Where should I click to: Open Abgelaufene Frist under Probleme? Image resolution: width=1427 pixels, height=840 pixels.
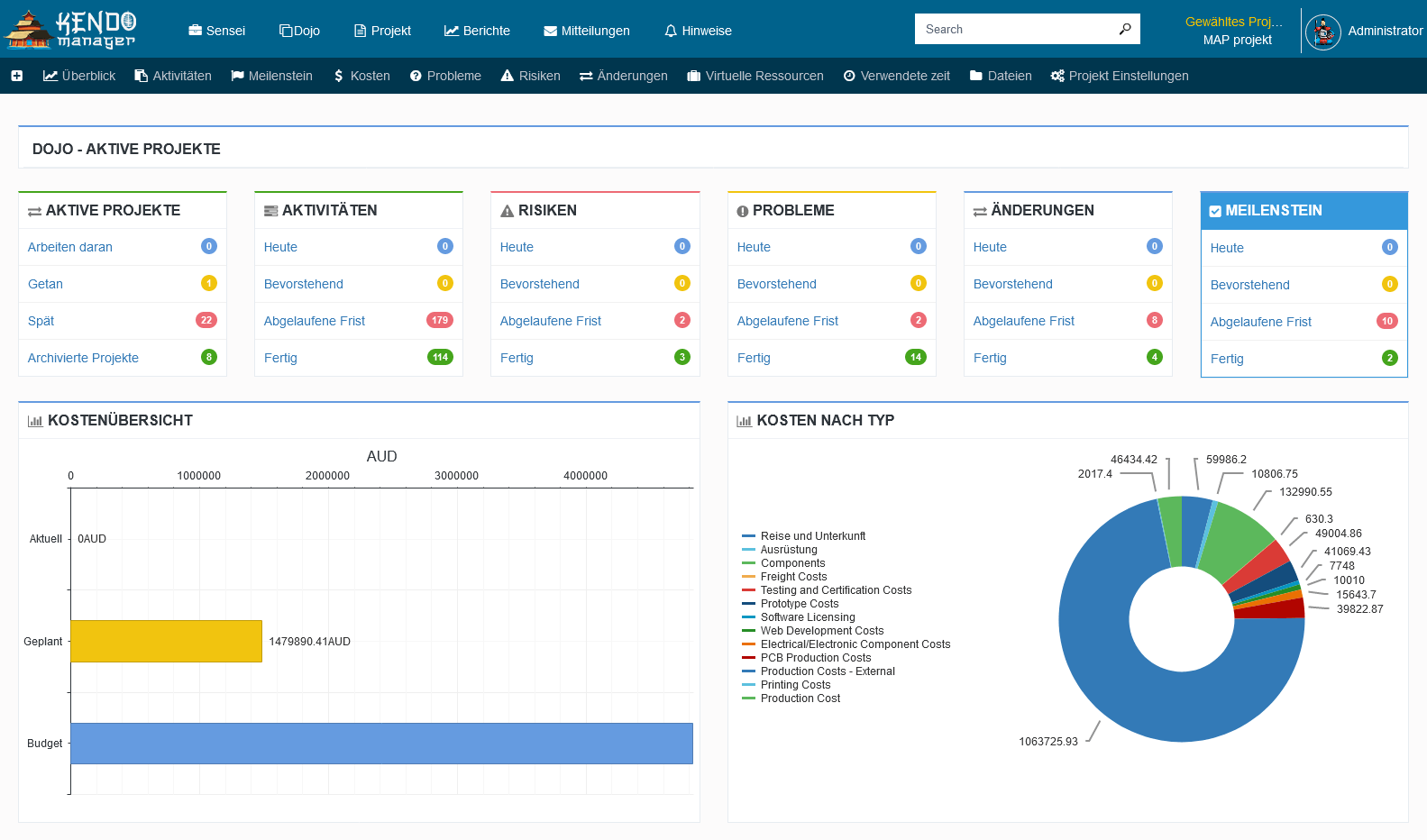(788, 321)
